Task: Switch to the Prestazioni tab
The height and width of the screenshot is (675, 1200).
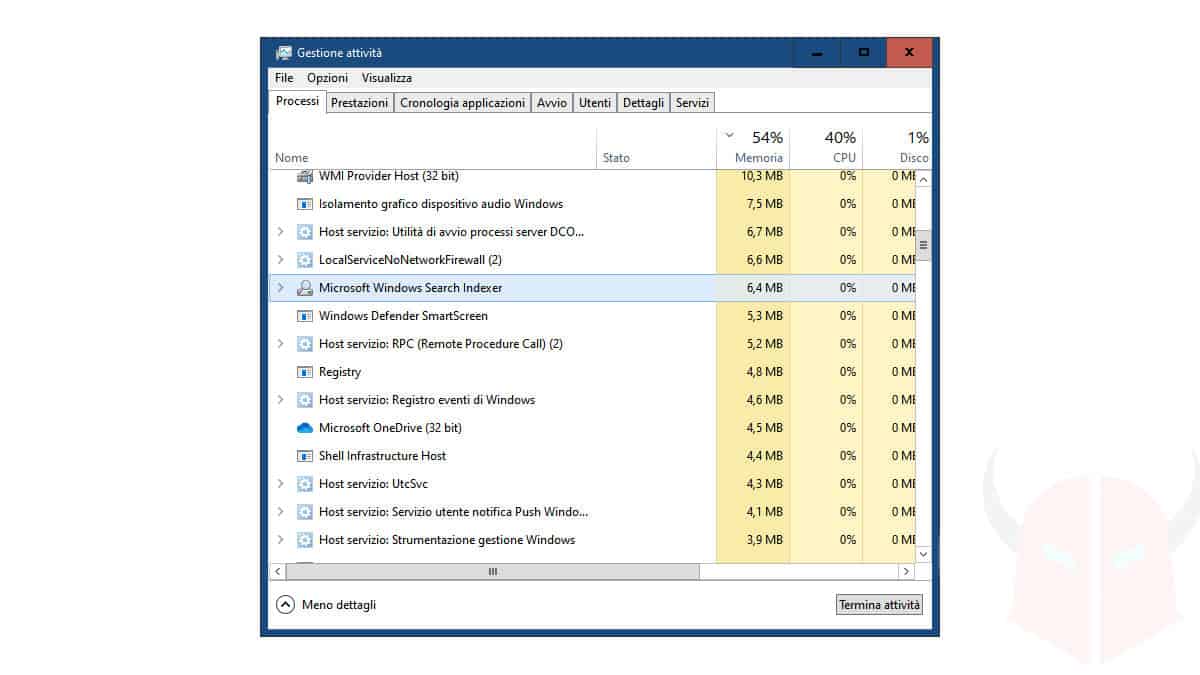Action: (x=359, y=103)
